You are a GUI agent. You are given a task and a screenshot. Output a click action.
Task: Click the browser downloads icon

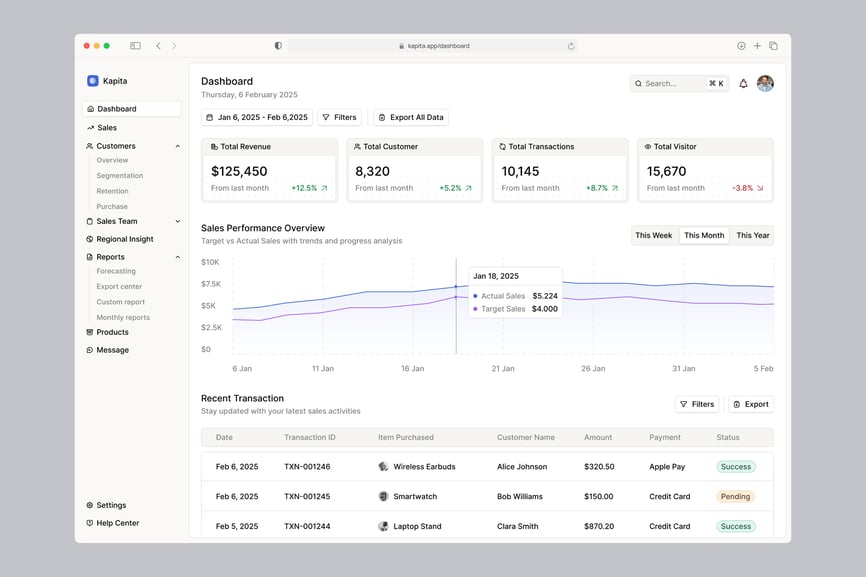(741, 46)
